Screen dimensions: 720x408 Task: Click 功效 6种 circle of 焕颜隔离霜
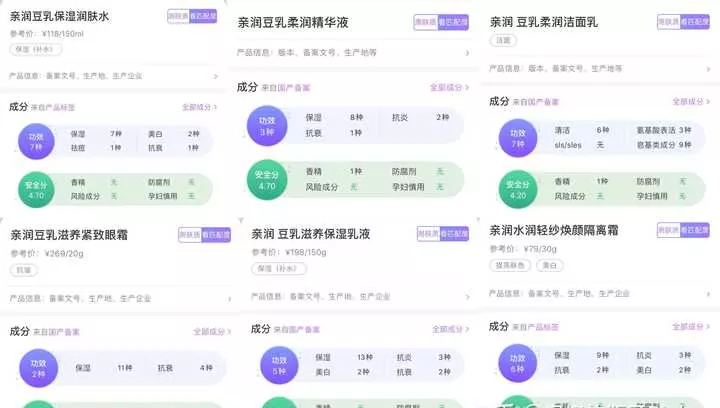point(518,363)
